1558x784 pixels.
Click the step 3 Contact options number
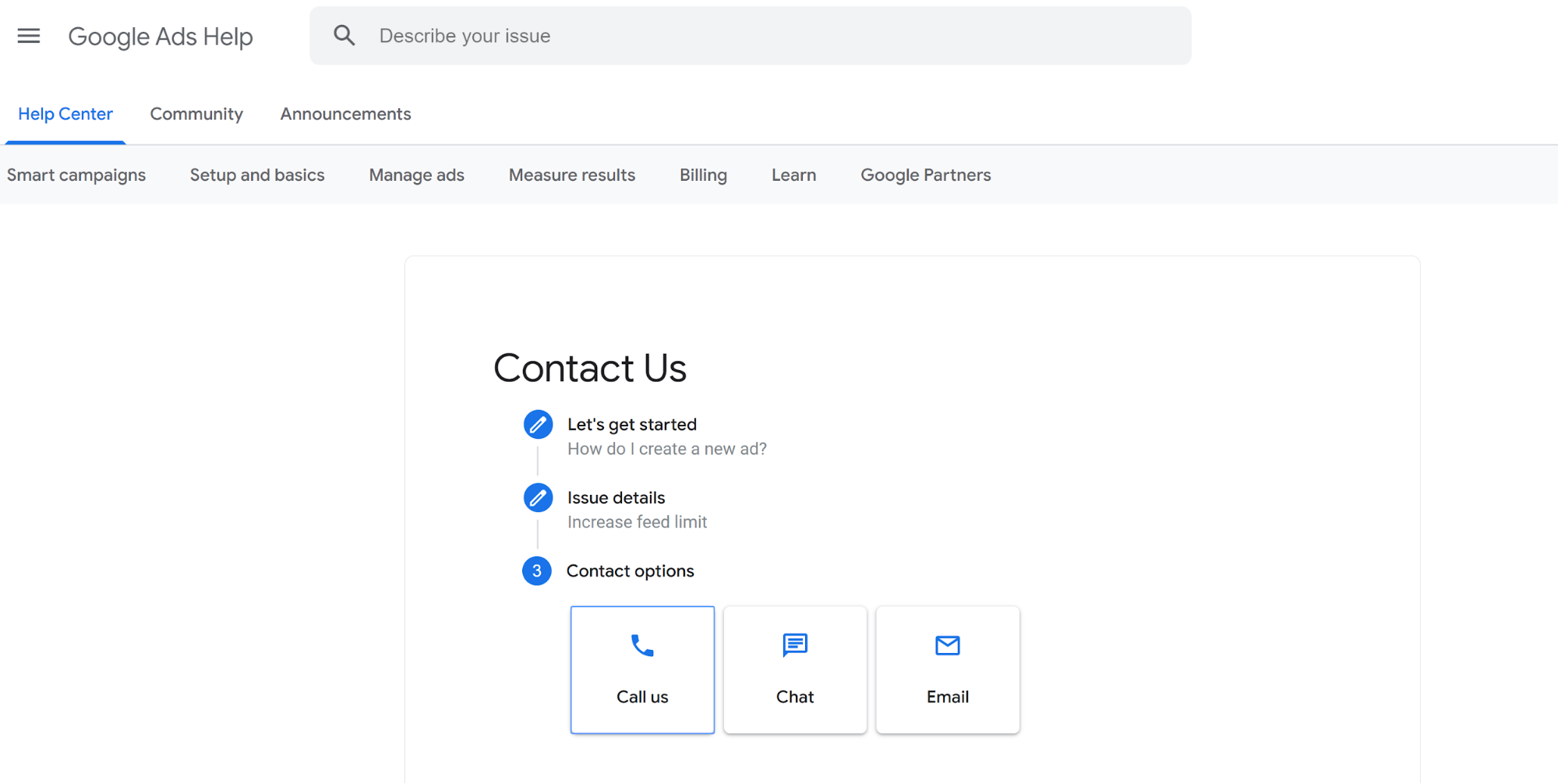[x=537, y=571]
